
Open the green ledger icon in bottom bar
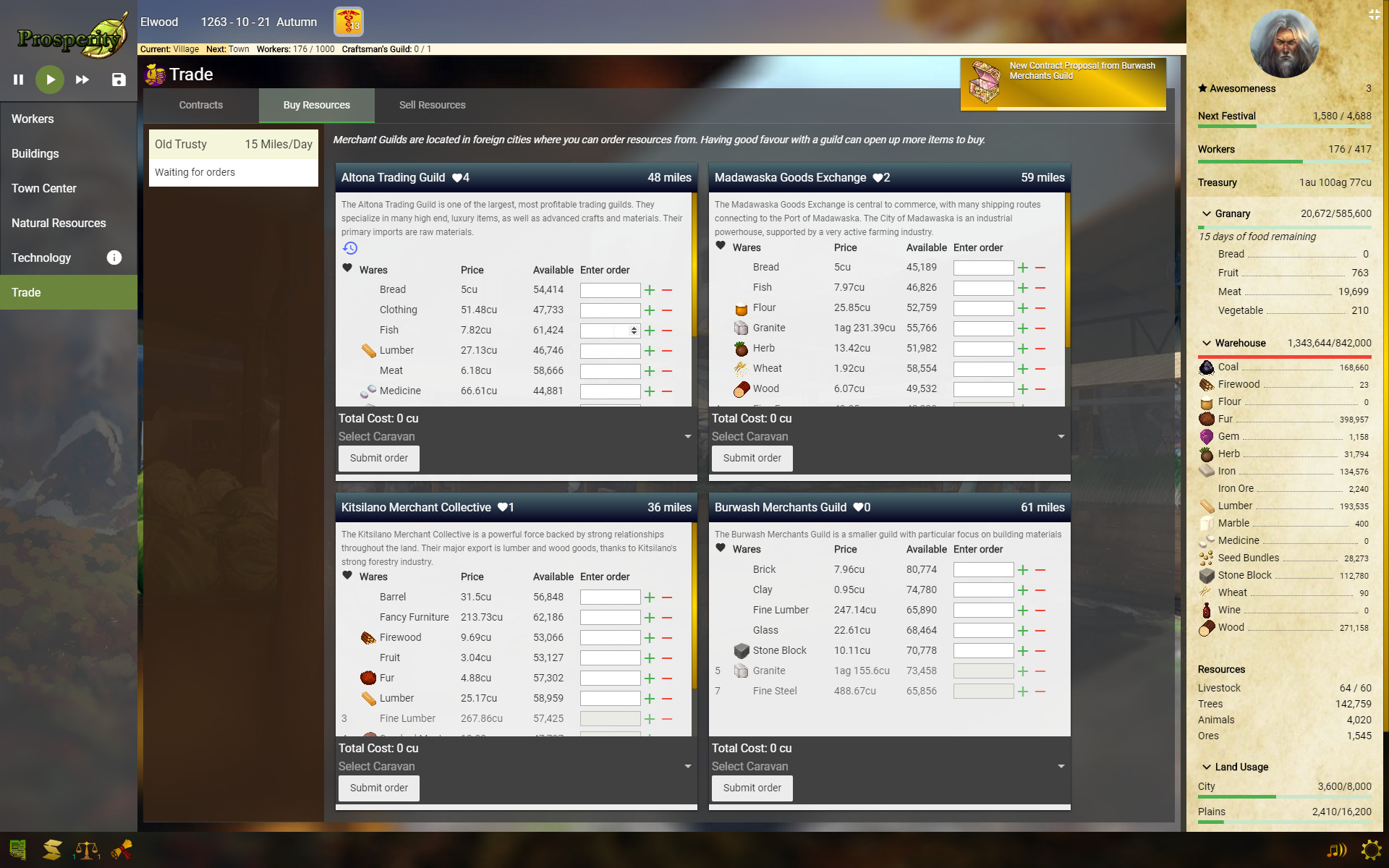(17, 849)
